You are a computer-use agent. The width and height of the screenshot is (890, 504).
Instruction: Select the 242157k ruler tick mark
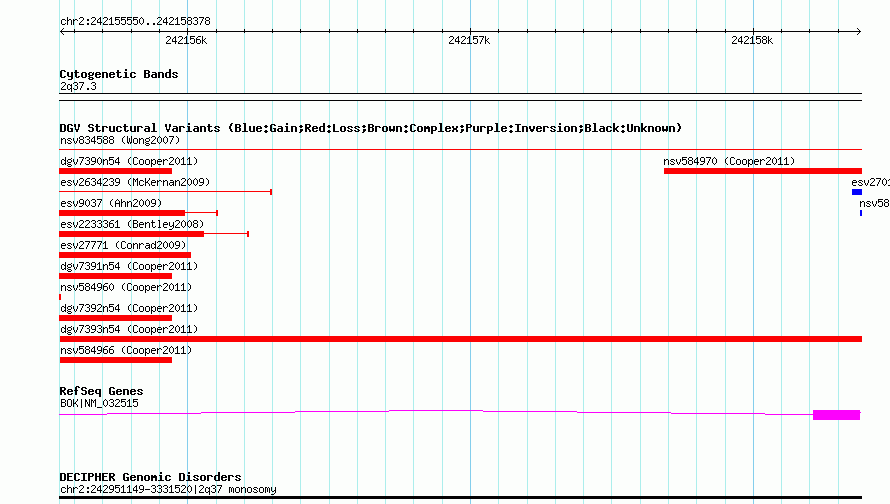471,31
